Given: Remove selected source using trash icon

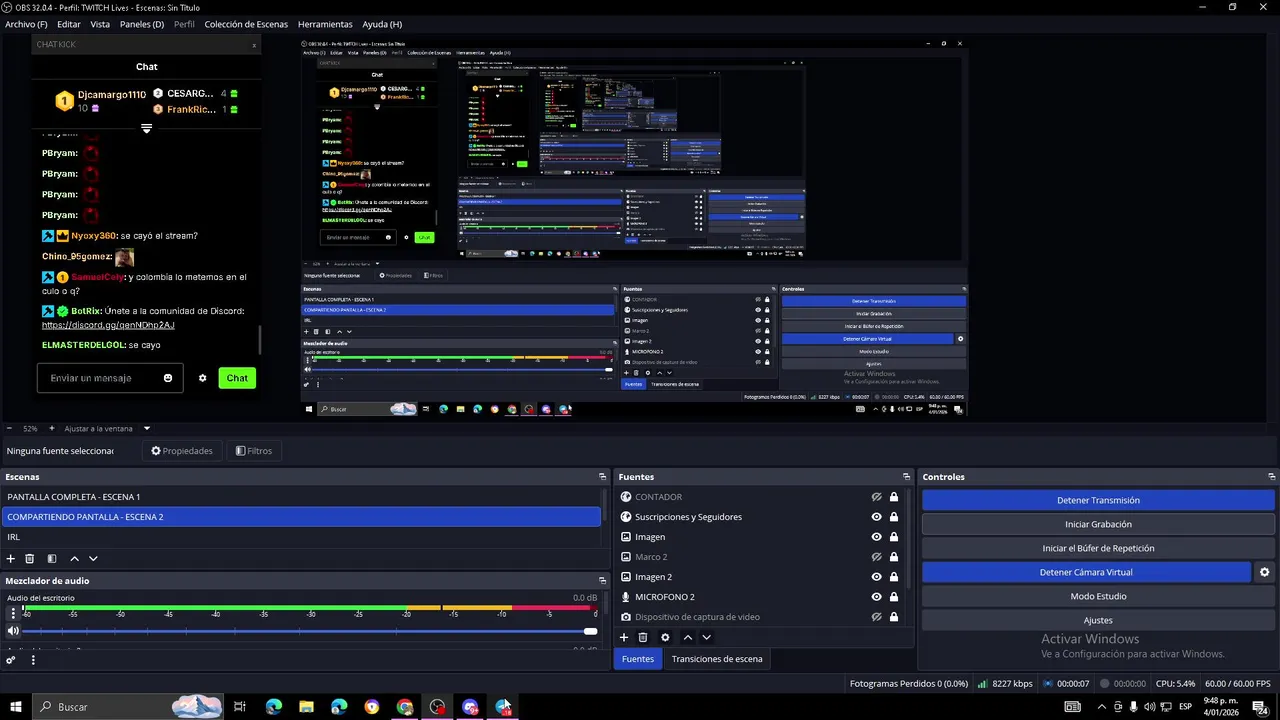Looking at the screenshot, I should (643, 637).
